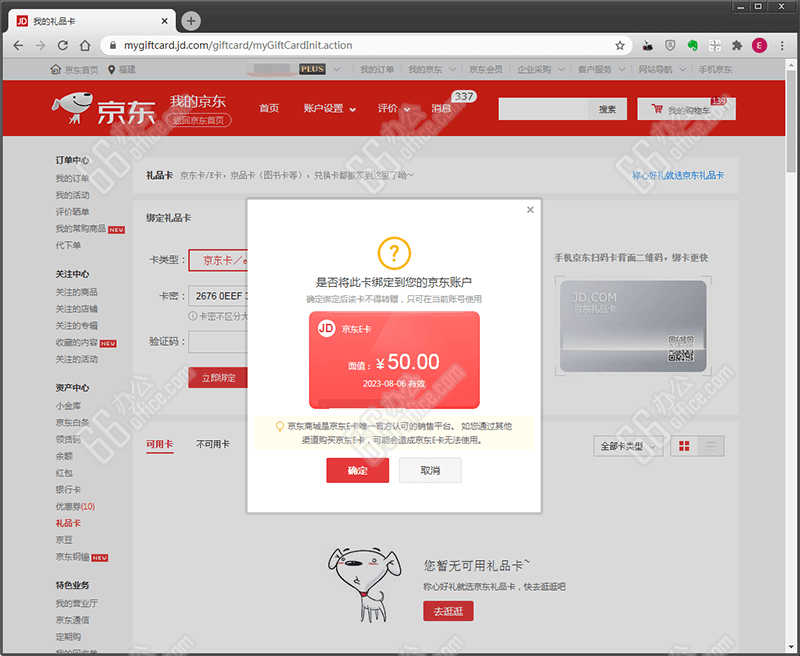Open the extensions puzzle icon

(737, 45)
